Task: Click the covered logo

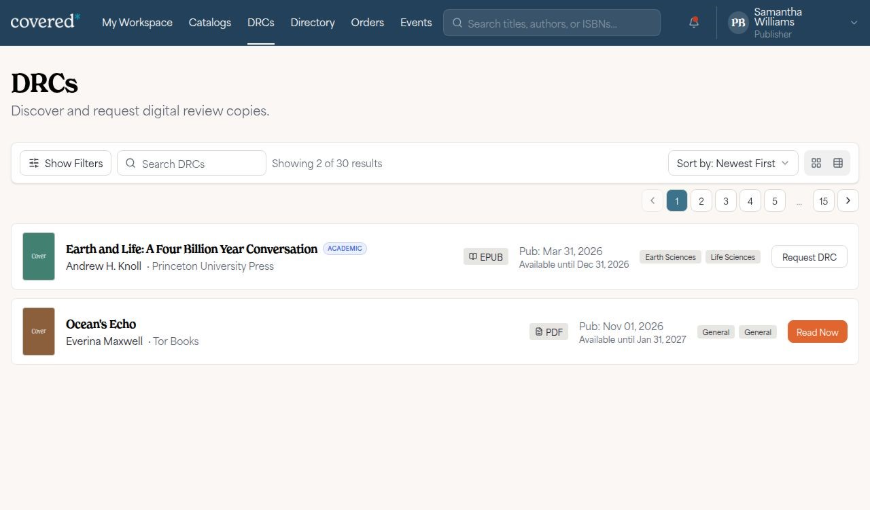Action: (x=45, y=22)
